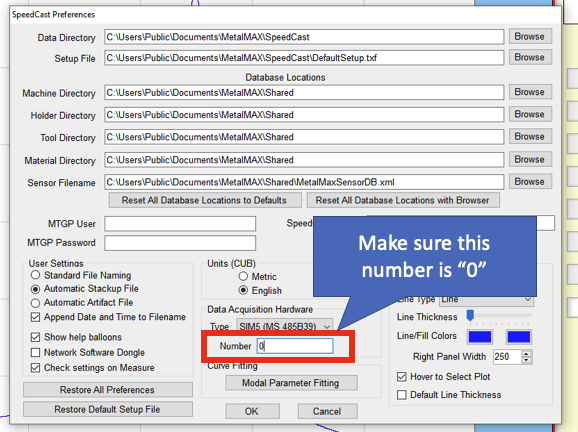
Task: Click the hardware Number input field
Action: (x=295, y=346)
